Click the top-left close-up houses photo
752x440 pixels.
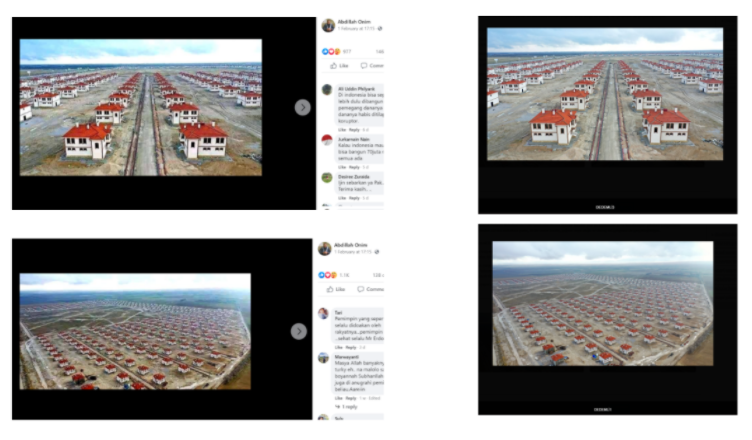point(141,107)
